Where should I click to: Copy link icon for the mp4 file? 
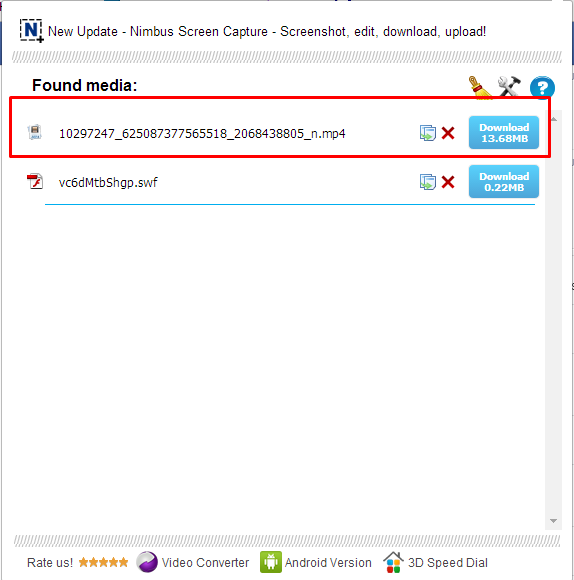click(428, 133)
